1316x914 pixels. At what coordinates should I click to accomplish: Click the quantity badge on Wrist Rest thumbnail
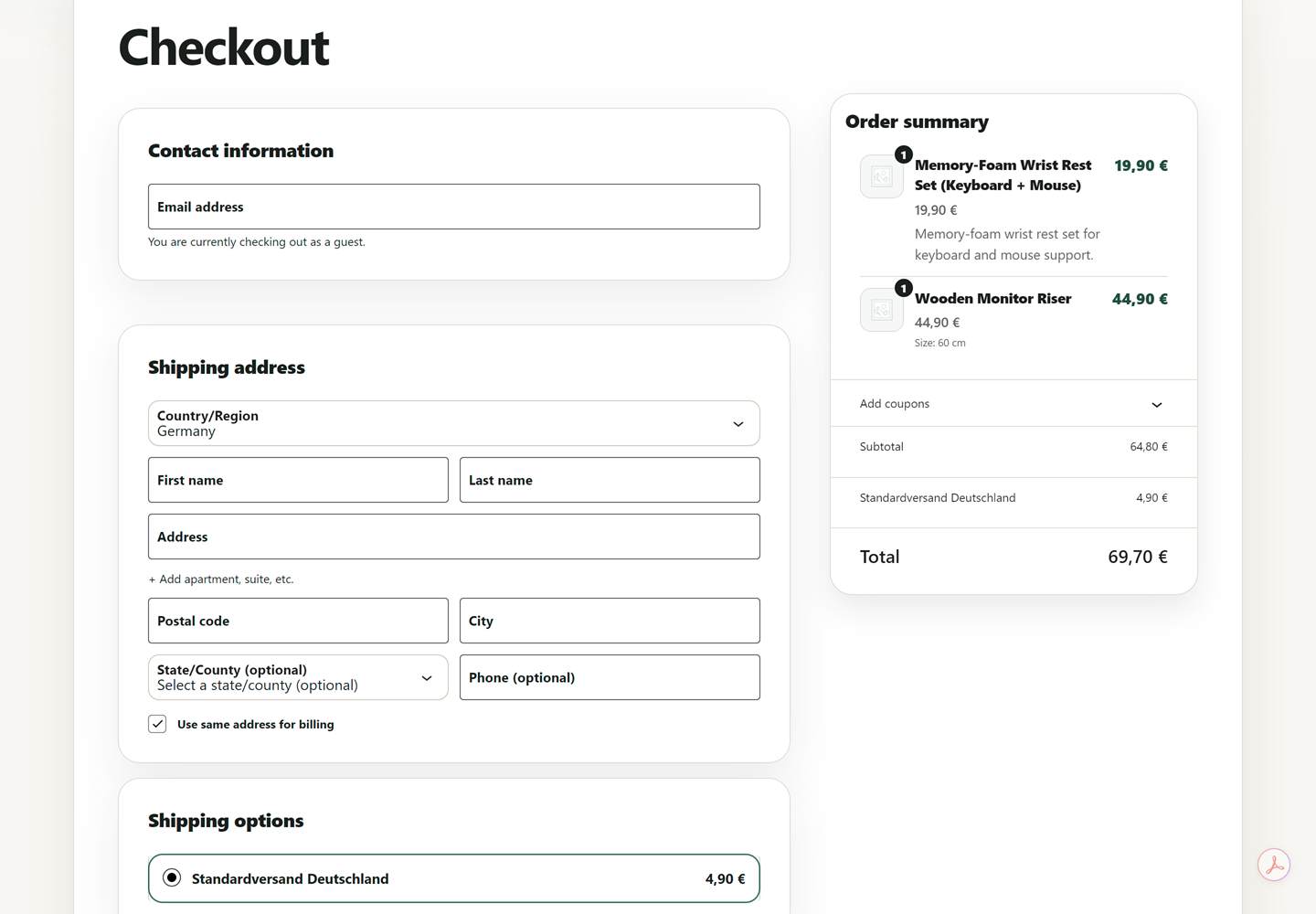903,154
